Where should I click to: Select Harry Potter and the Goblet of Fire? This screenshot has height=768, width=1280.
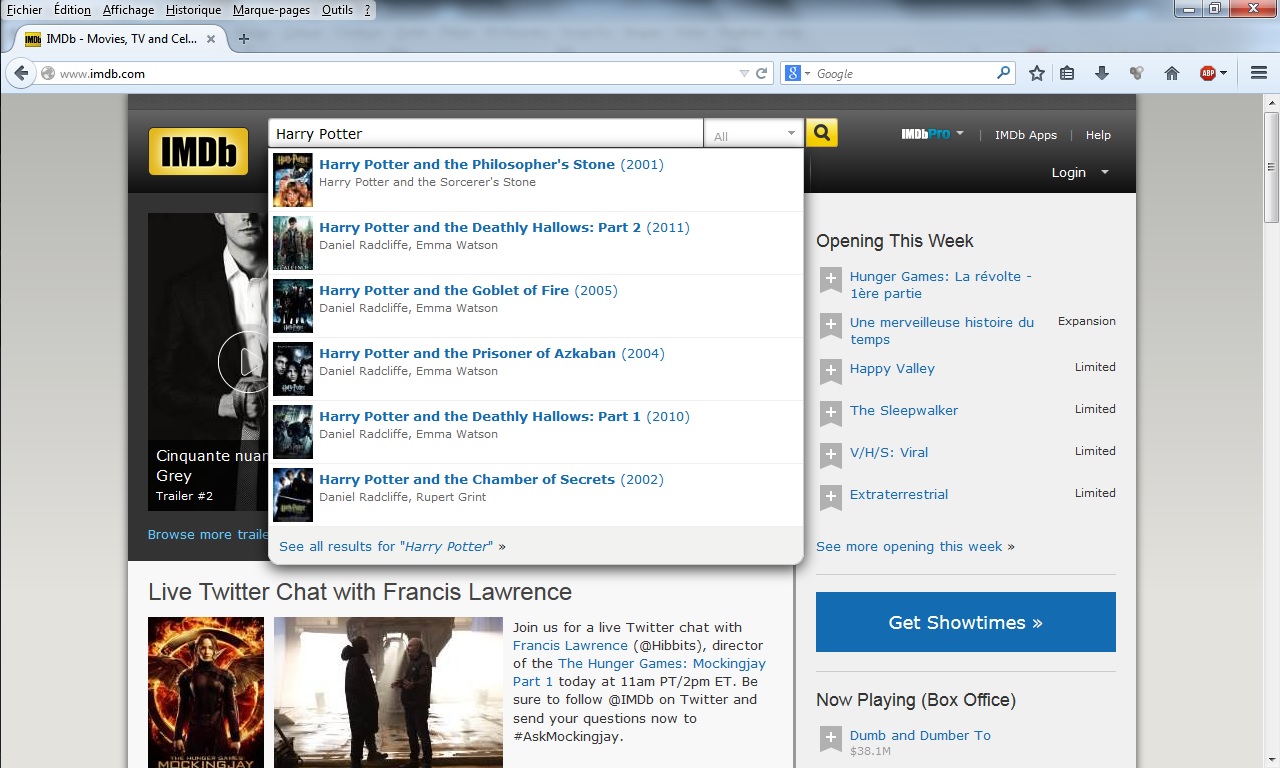(536, 306)
